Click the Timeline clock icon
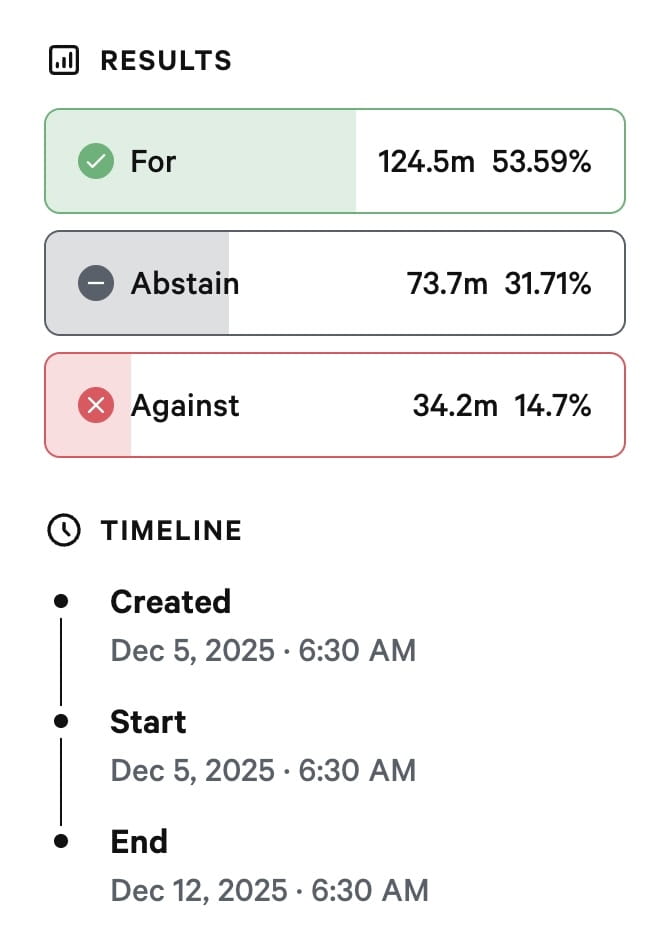The width and height of the screenshot is (662, 928). pyautogui.click(x=64, y=530)
